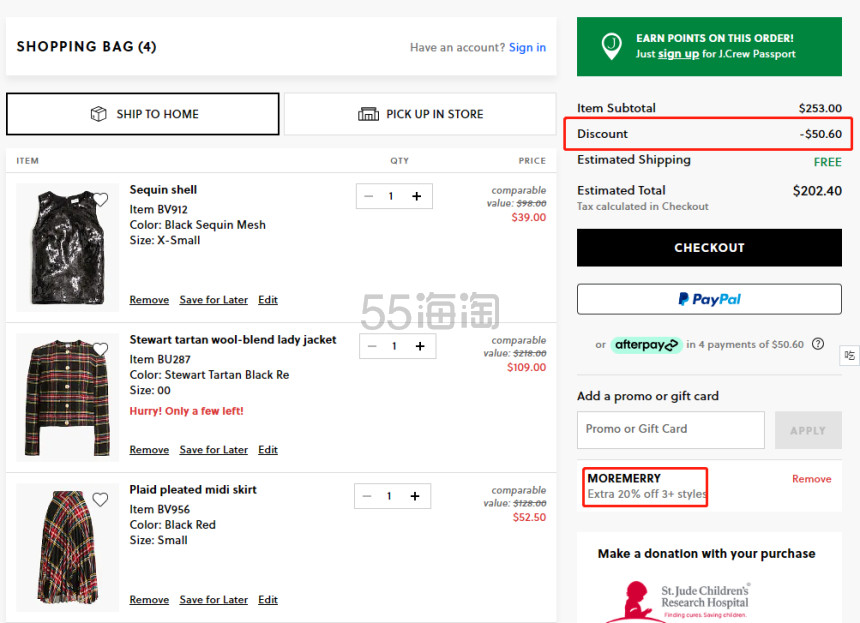Image resolution: width=860 pixels, height=623 pixels.
Task: Remove the MOREMERRY promo code
Action: click(811, 479)
